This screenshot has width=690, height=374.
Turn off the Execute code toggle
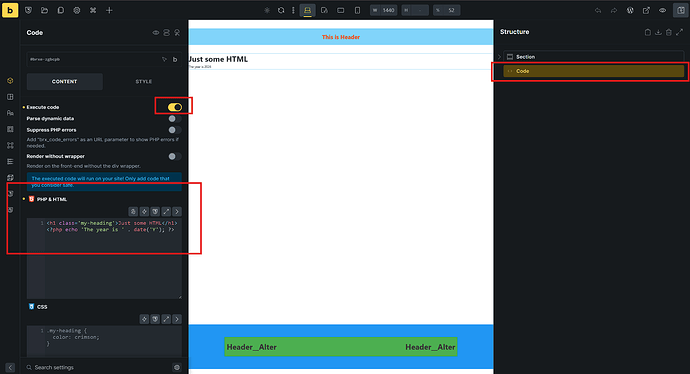click(175, 107)
